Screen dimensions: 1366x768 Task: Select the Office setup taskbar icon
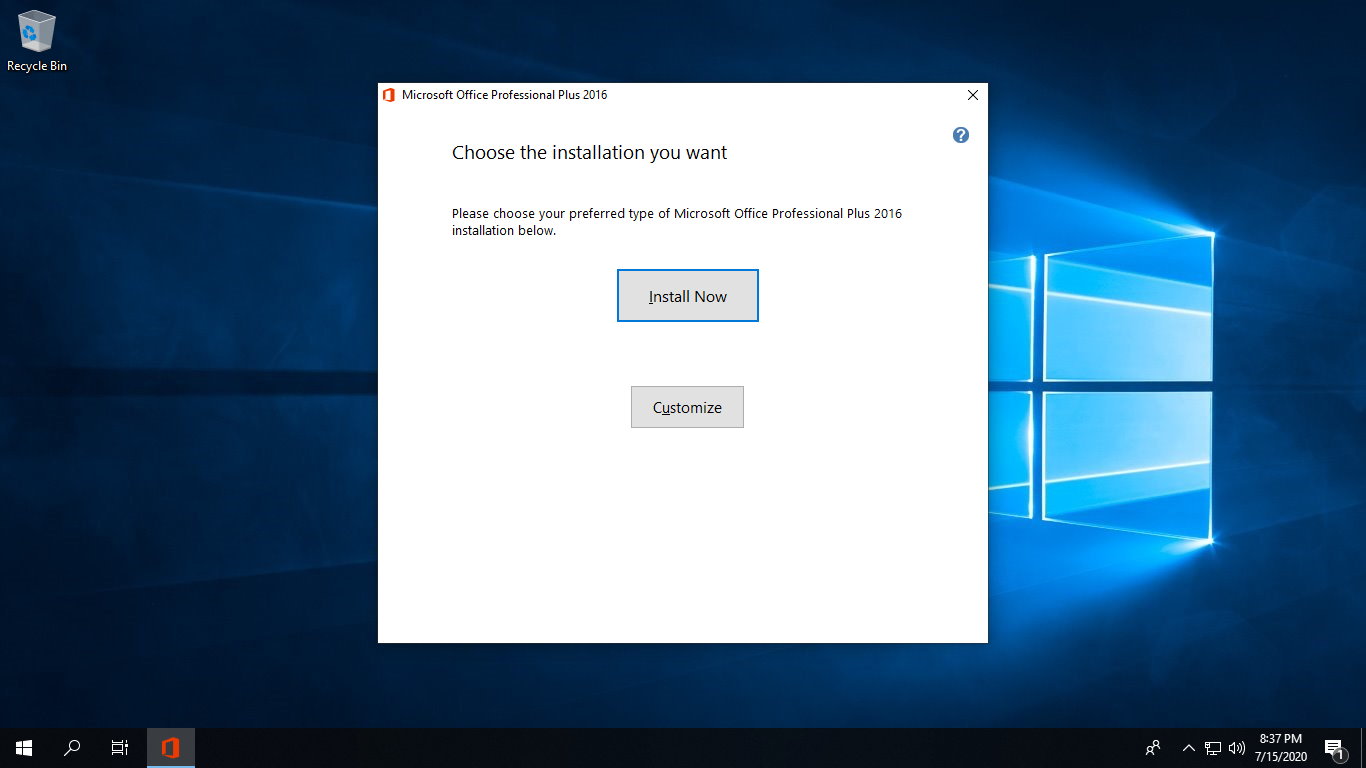(171, 747)
